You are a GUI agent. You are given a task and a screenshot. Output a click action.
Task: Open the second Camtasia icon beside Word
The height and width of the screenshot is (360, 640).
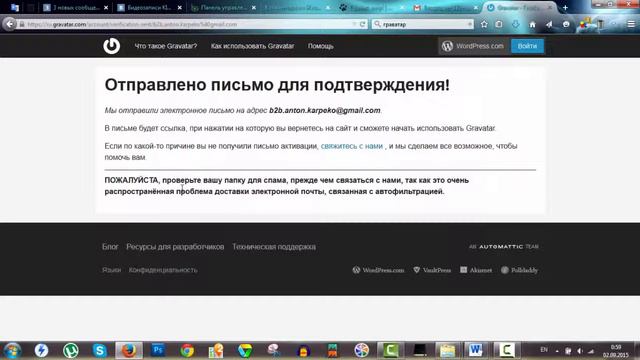(x=507, y=350)
